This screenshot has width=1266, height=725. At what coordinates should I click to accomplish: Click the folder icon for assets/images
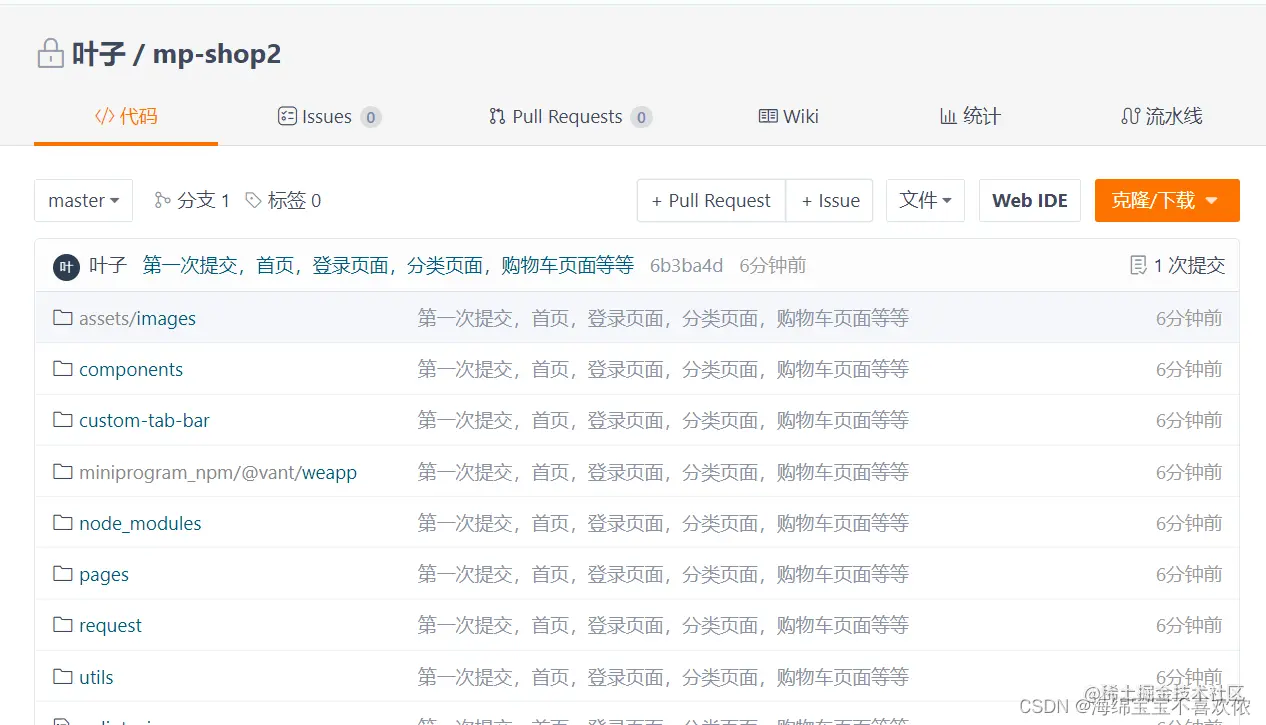point(63,318)
